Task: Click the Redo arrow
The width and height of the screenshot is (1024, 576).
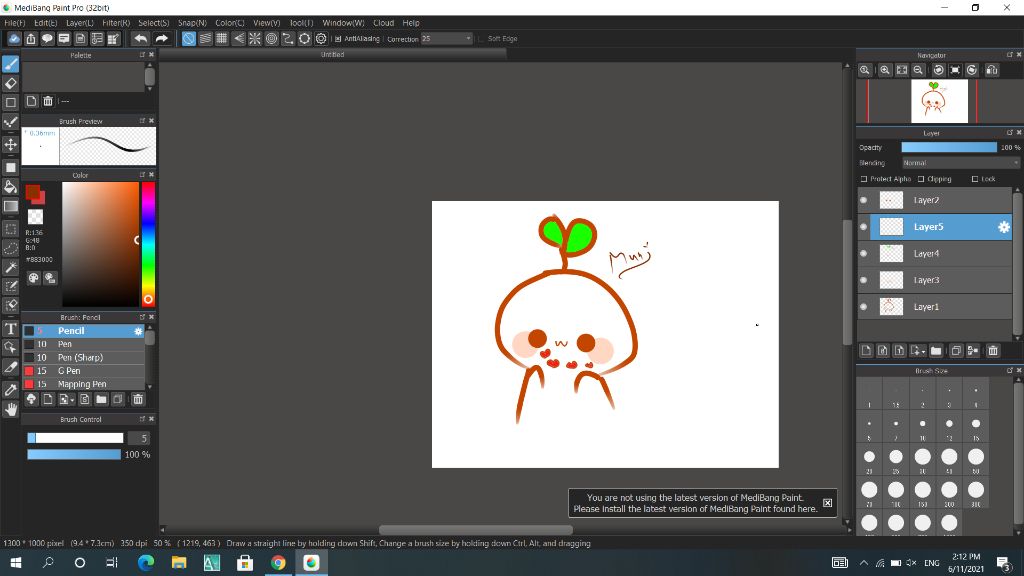Action: click(161, 39)
